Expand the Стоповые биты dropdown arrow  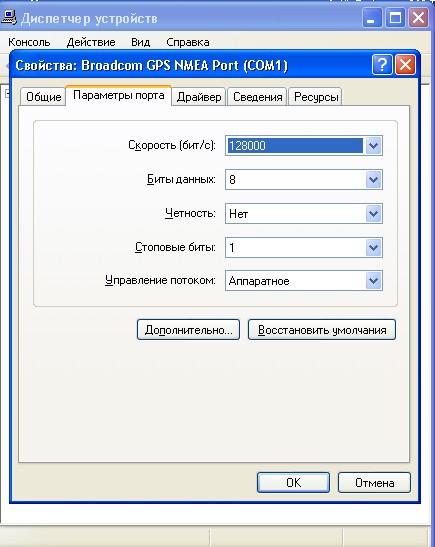(x=373, y=248)
